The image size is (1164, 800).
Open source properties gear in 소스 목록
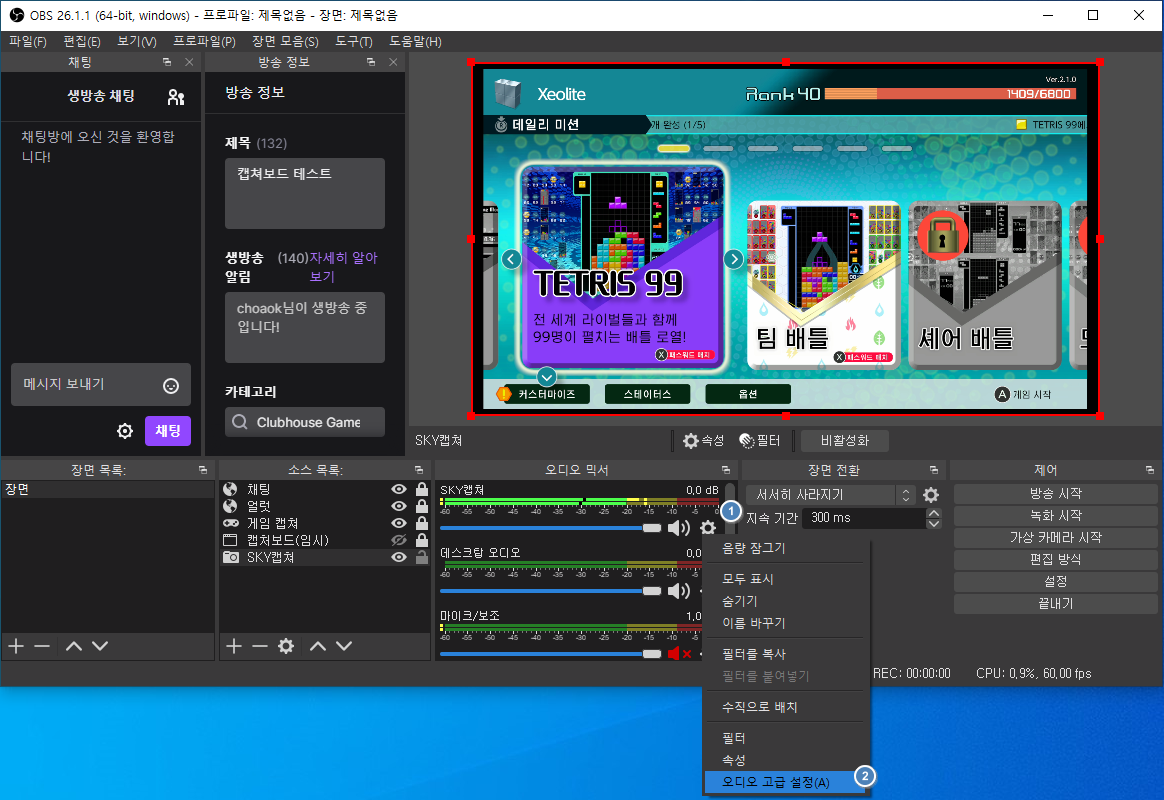pos(286,646)
